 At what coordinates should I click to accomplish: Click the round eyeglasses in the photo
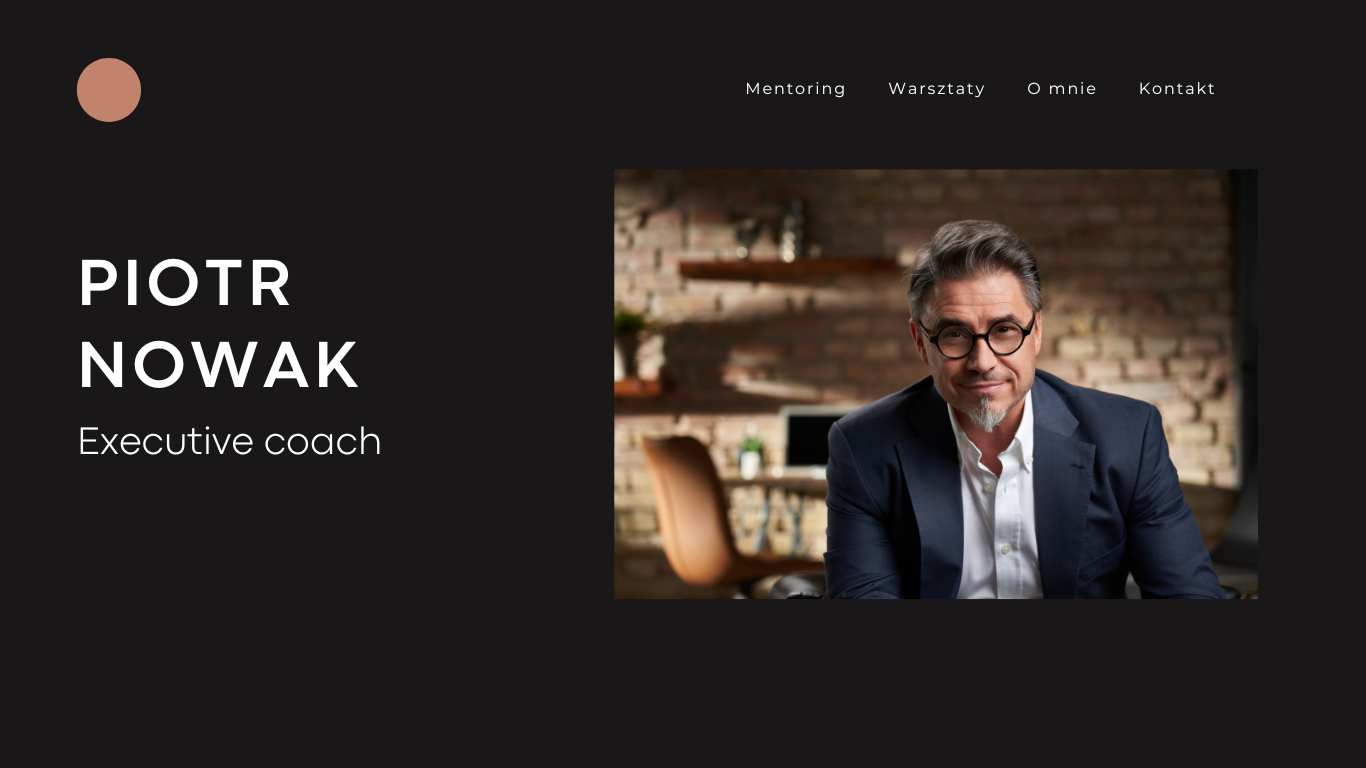point(977,337)
